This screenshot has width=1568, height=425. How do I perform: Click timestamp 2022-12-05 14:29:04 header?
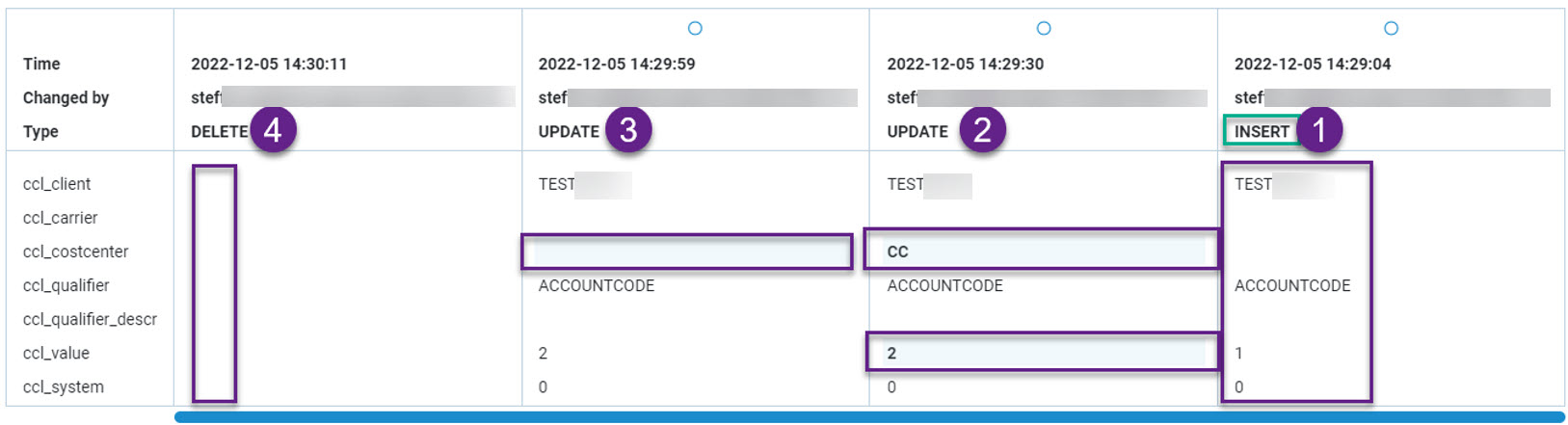[x=1313, y=64]
